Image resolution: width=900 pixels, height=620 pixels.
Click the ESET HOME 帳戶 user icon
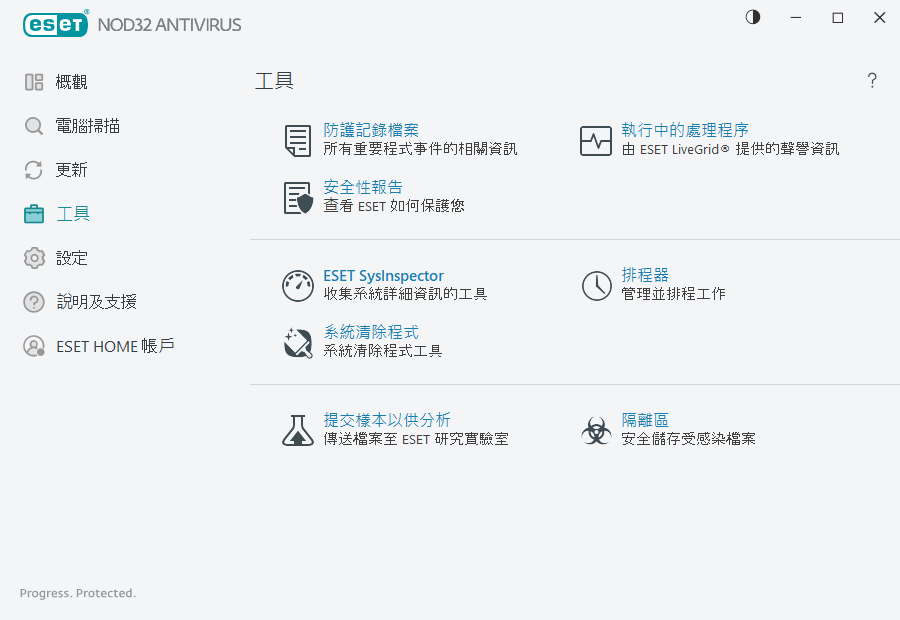pos(34,346)
